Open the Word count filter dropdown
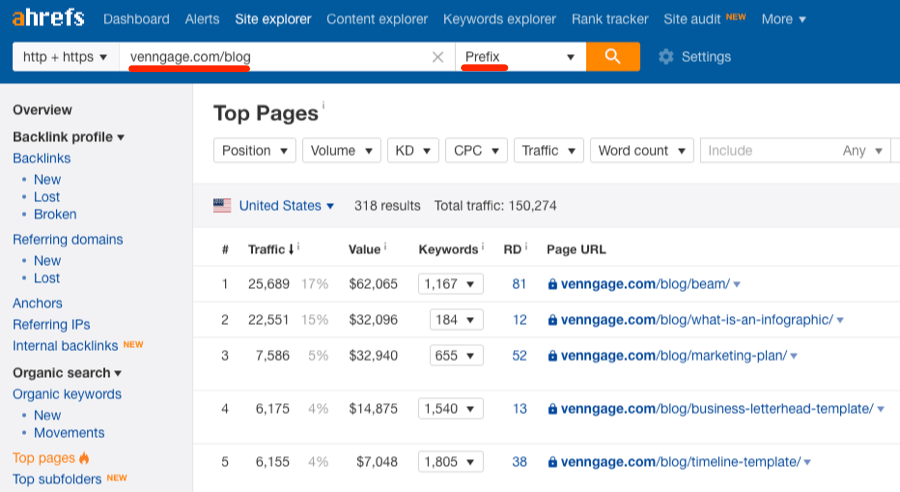This screenshot has height=492, width=900. [x=641, y=150]
